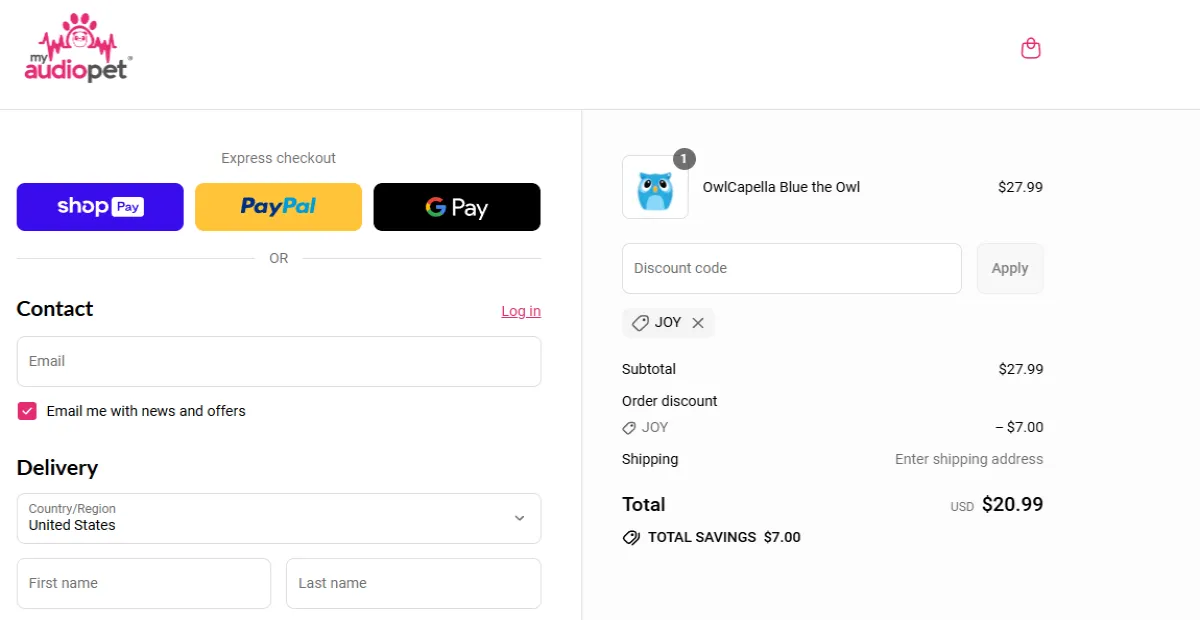Focus the Email input field
Image resolution: width=1200 pixels, height=620 pixels.
tap(279, 361)
